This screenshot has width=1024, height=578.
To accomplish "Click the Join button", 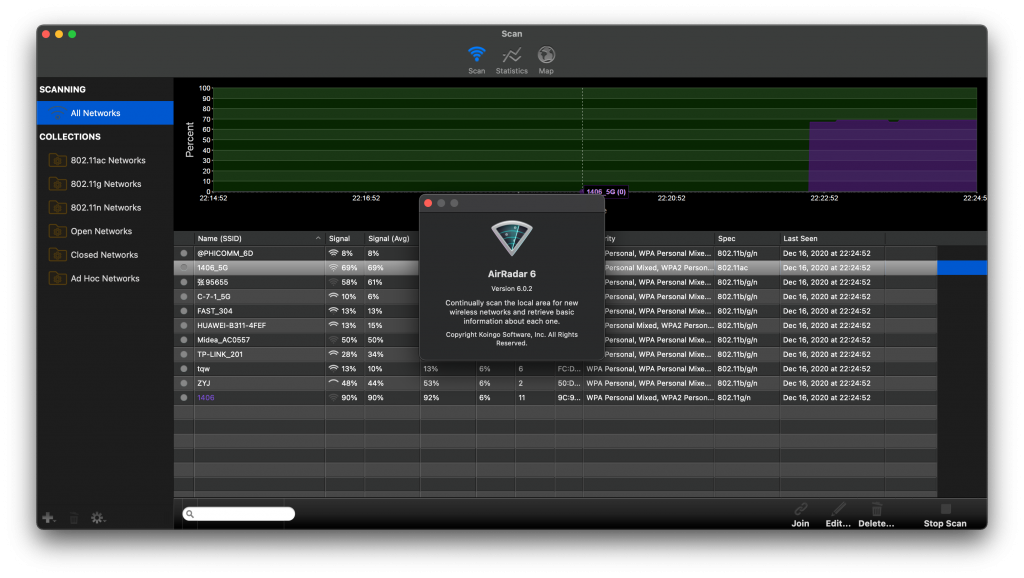I will pos(801,515).
